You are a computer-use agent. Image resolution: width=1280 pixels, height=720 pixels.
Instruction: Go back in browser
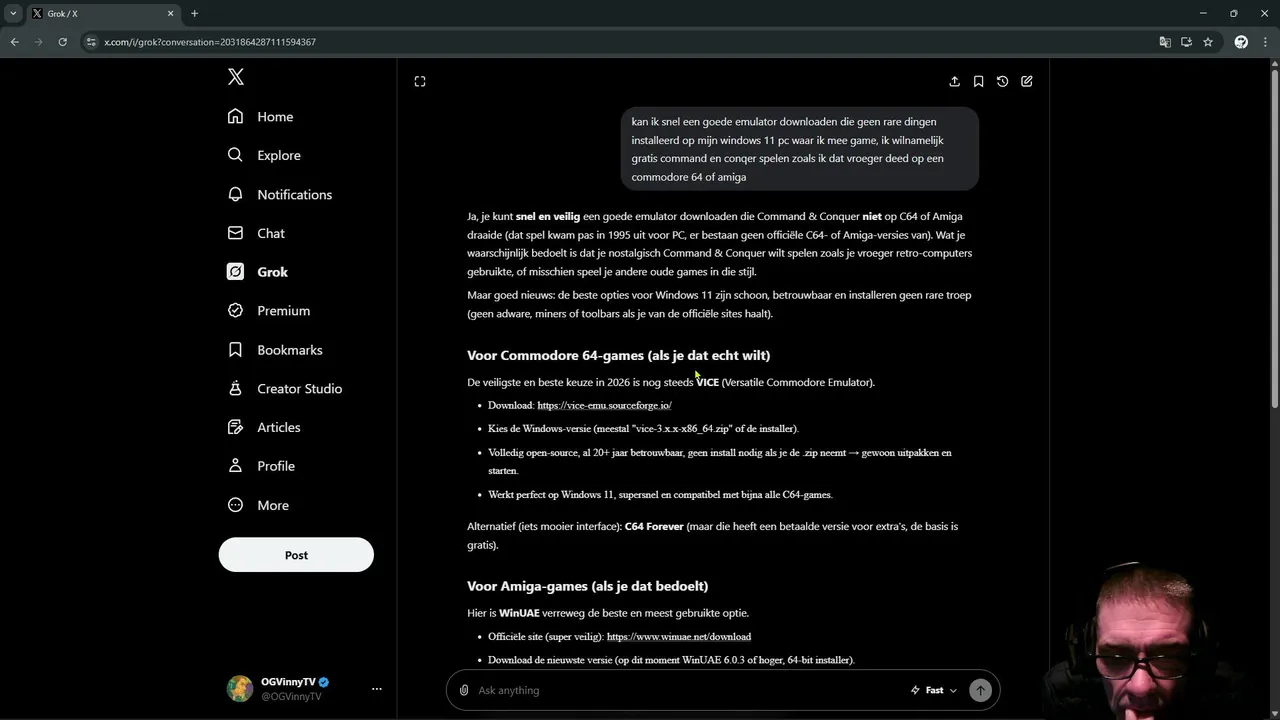14,42
